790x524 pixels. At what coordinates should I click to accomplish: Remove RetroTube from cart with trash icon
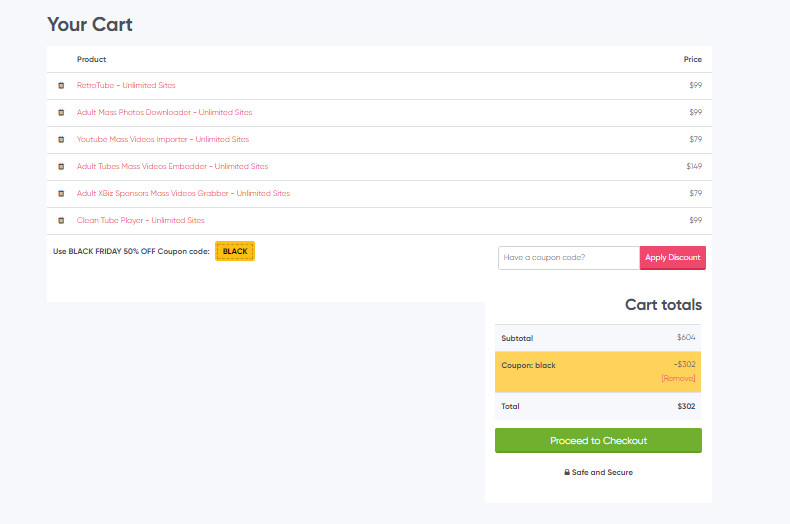point(61,86)
